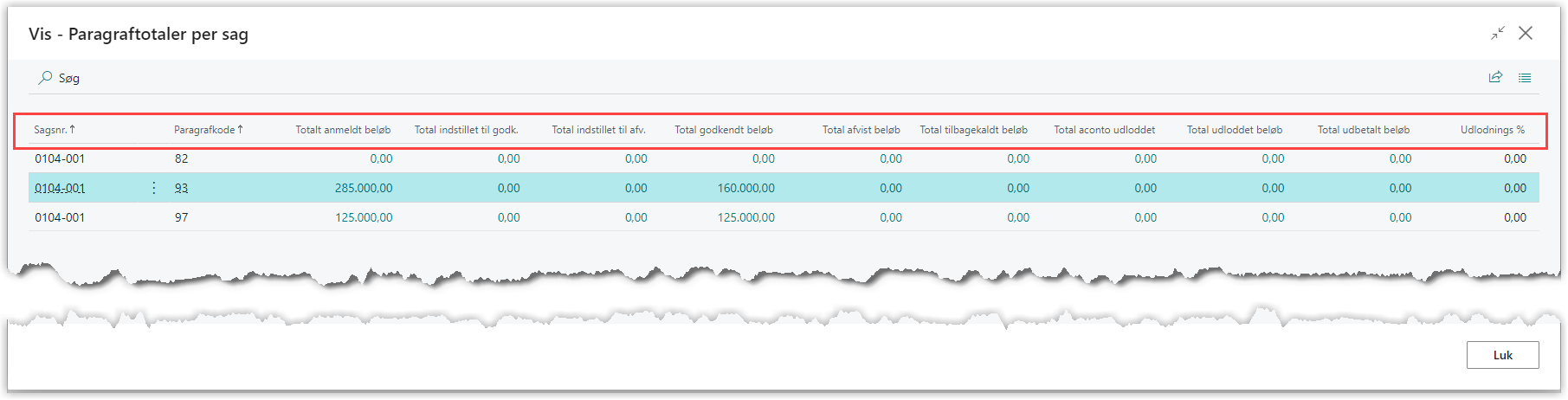The image size is (1568, 400).
Task: Open Total indstillet til afv. column header
Action: tap(599, 130)
